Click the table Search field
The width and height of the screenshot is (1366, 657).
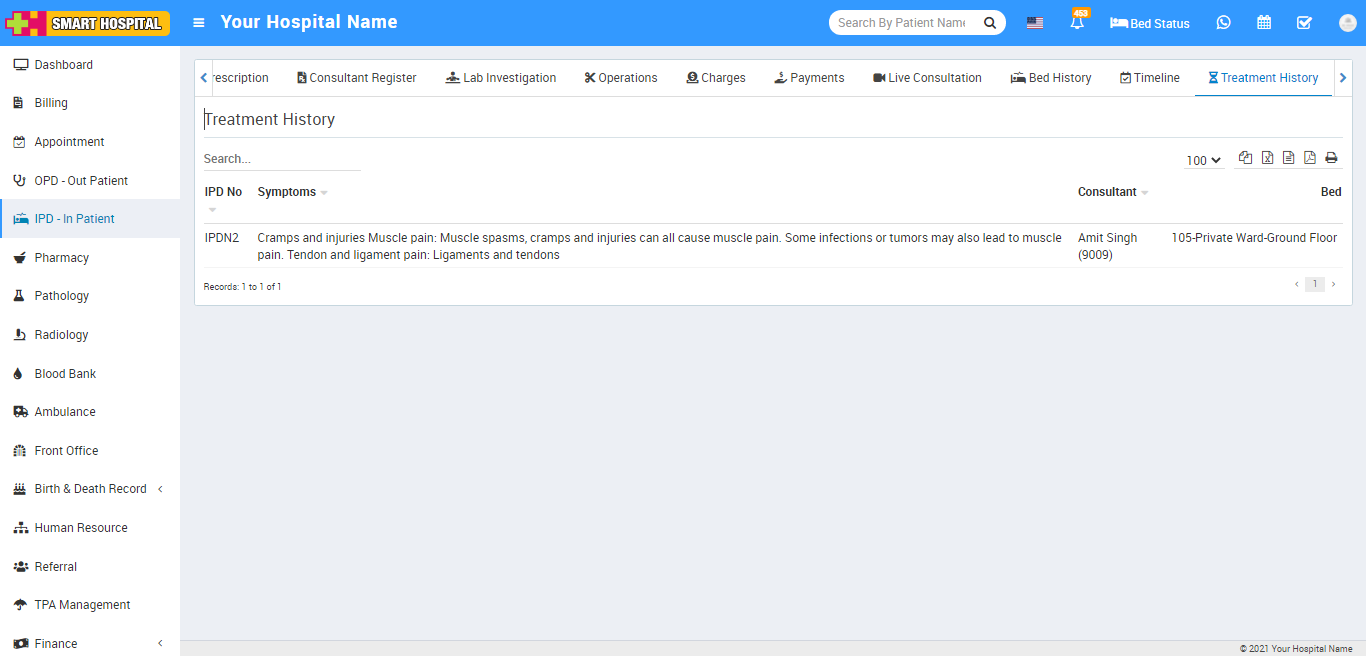point(281,159)
